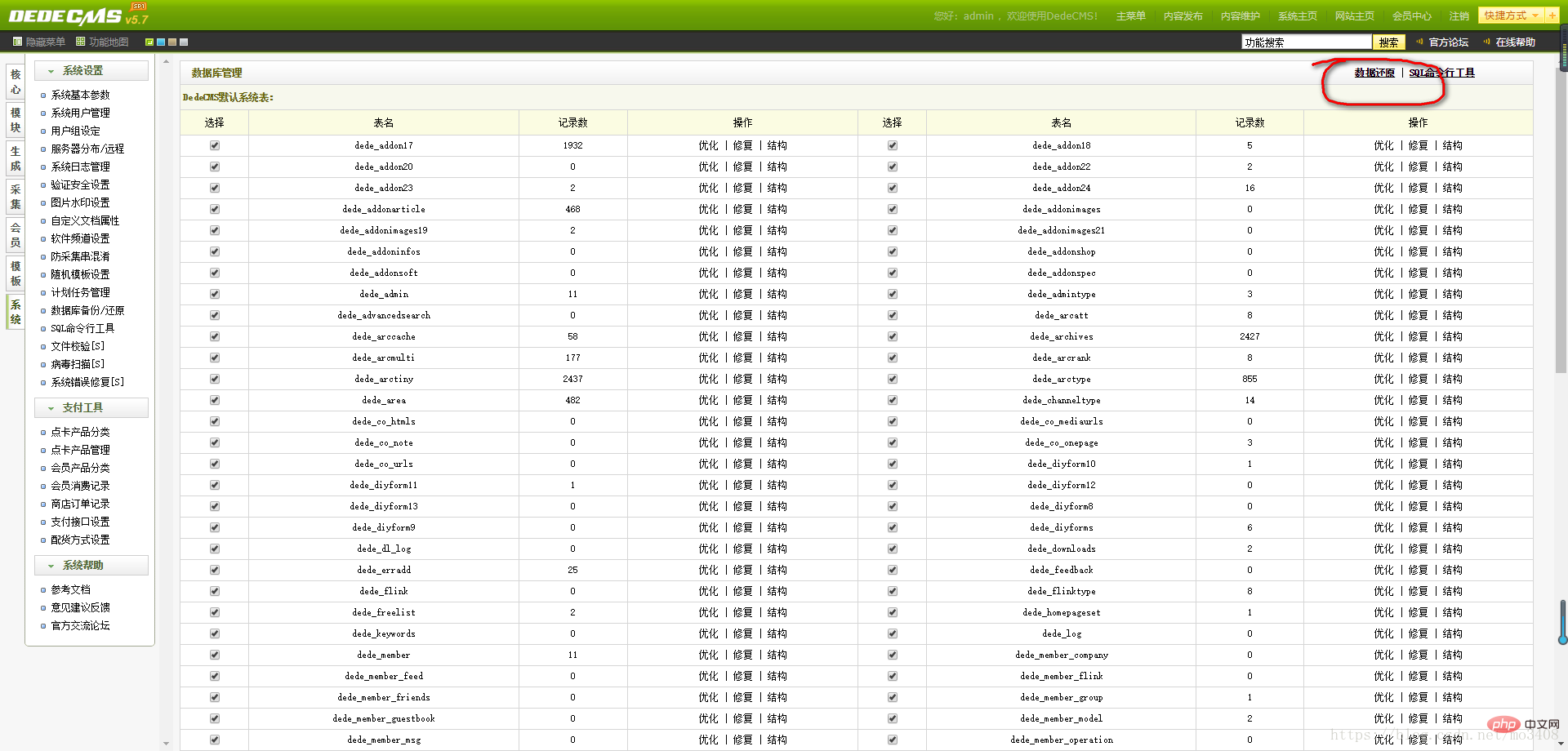Select the 核心 vertical sidebar tab
The image size is (1568, 751).
[x=16, y=82]
